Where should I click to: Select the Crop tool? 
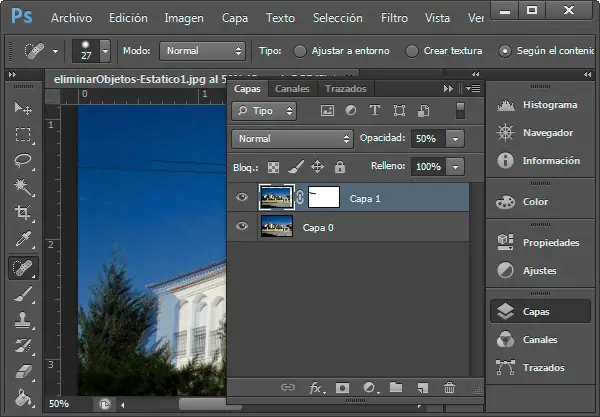coord(22,212)
